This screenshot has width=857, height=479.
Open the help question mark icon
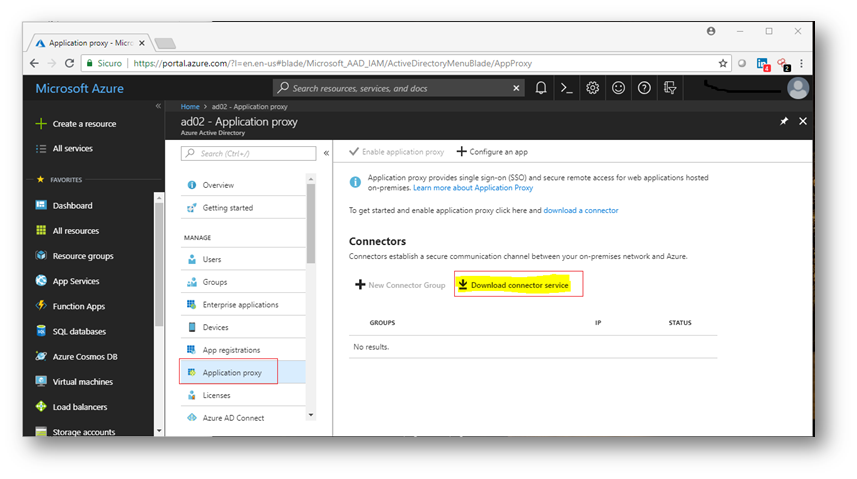pyautogui.click(x=644, y=88)
